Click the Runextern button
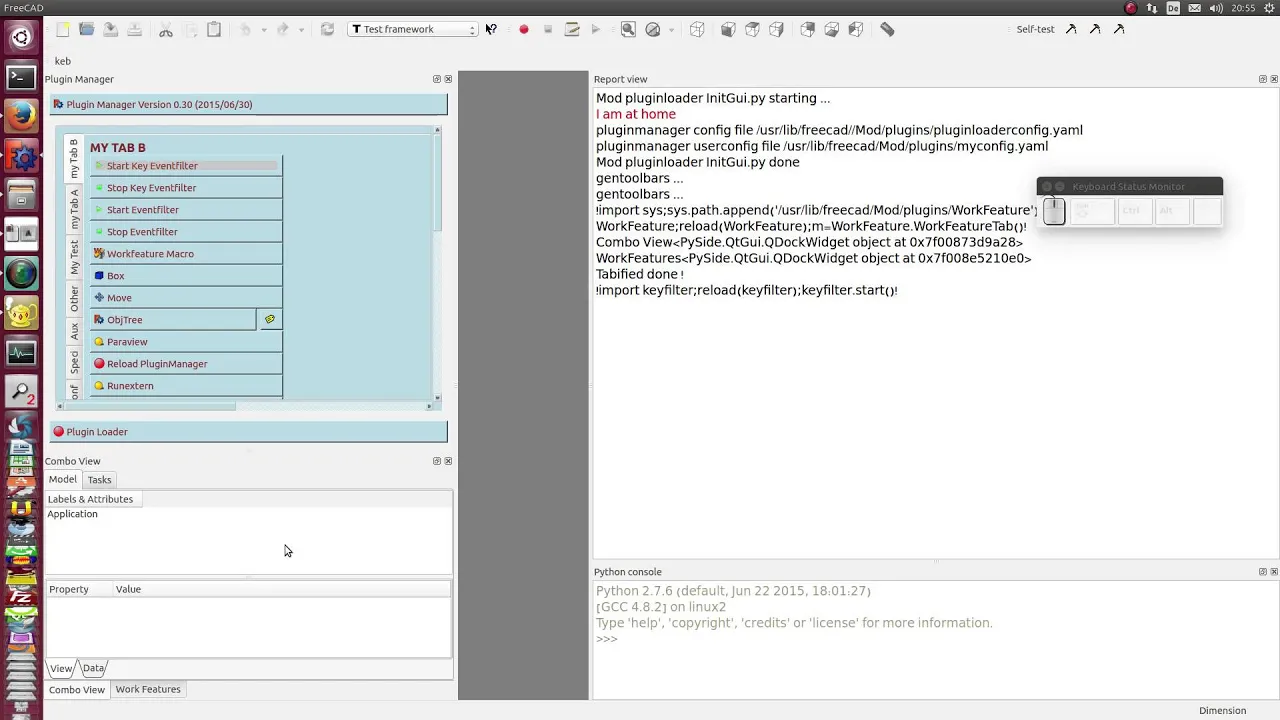The image size is (1280, 720). coord(186,386)
